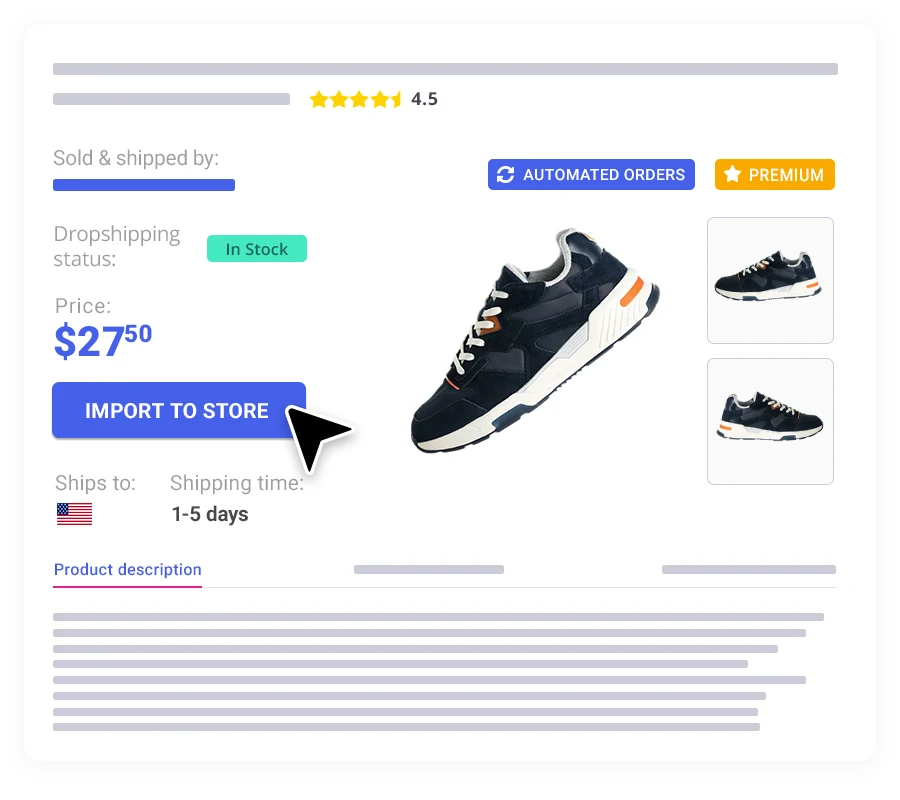Click the $27.50 price
This screenshot has width=900, height=800.
click(103, 341)
